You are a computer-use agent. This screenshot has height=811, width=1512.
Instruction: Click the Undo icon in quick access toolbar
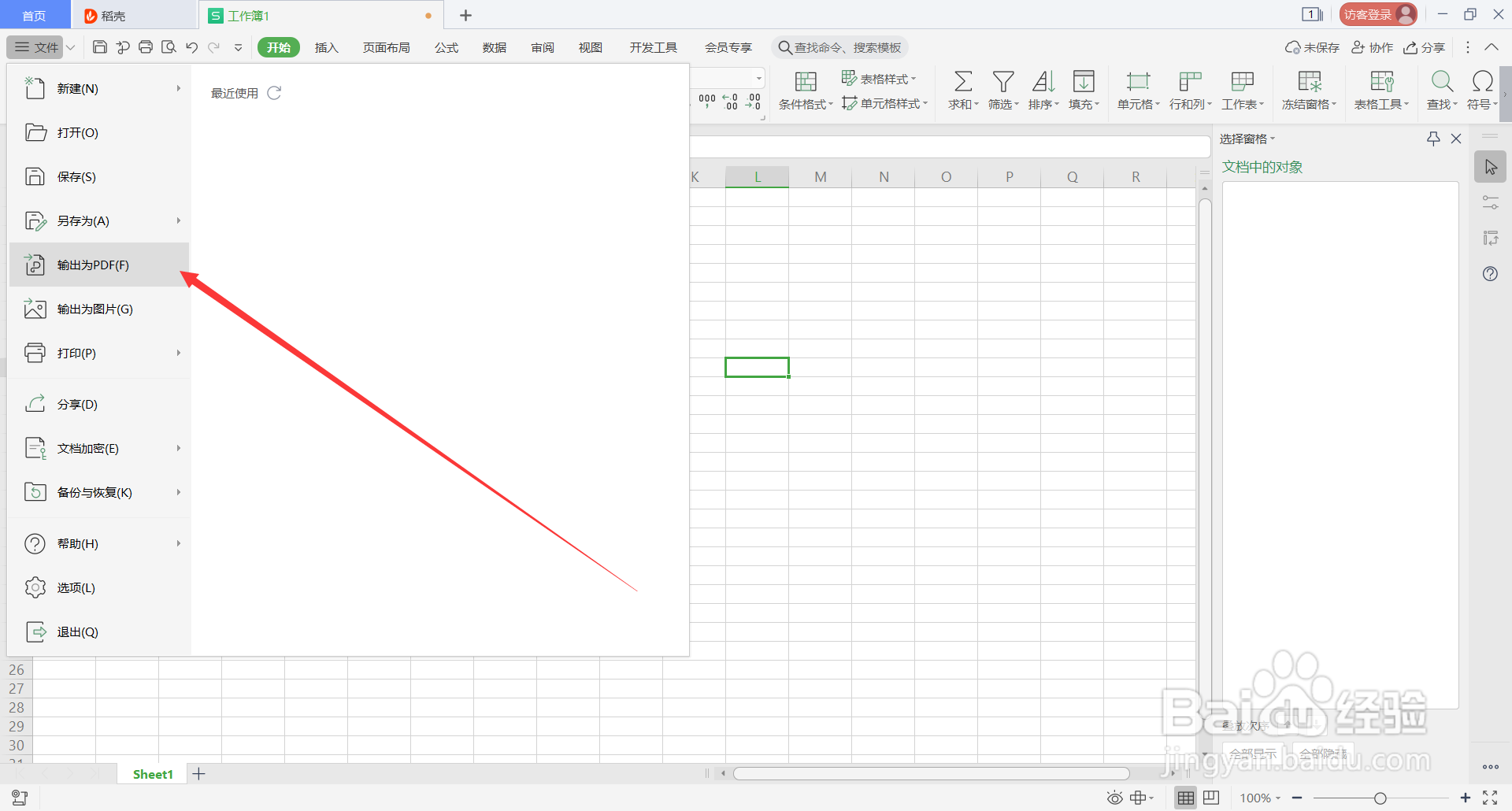191,47
